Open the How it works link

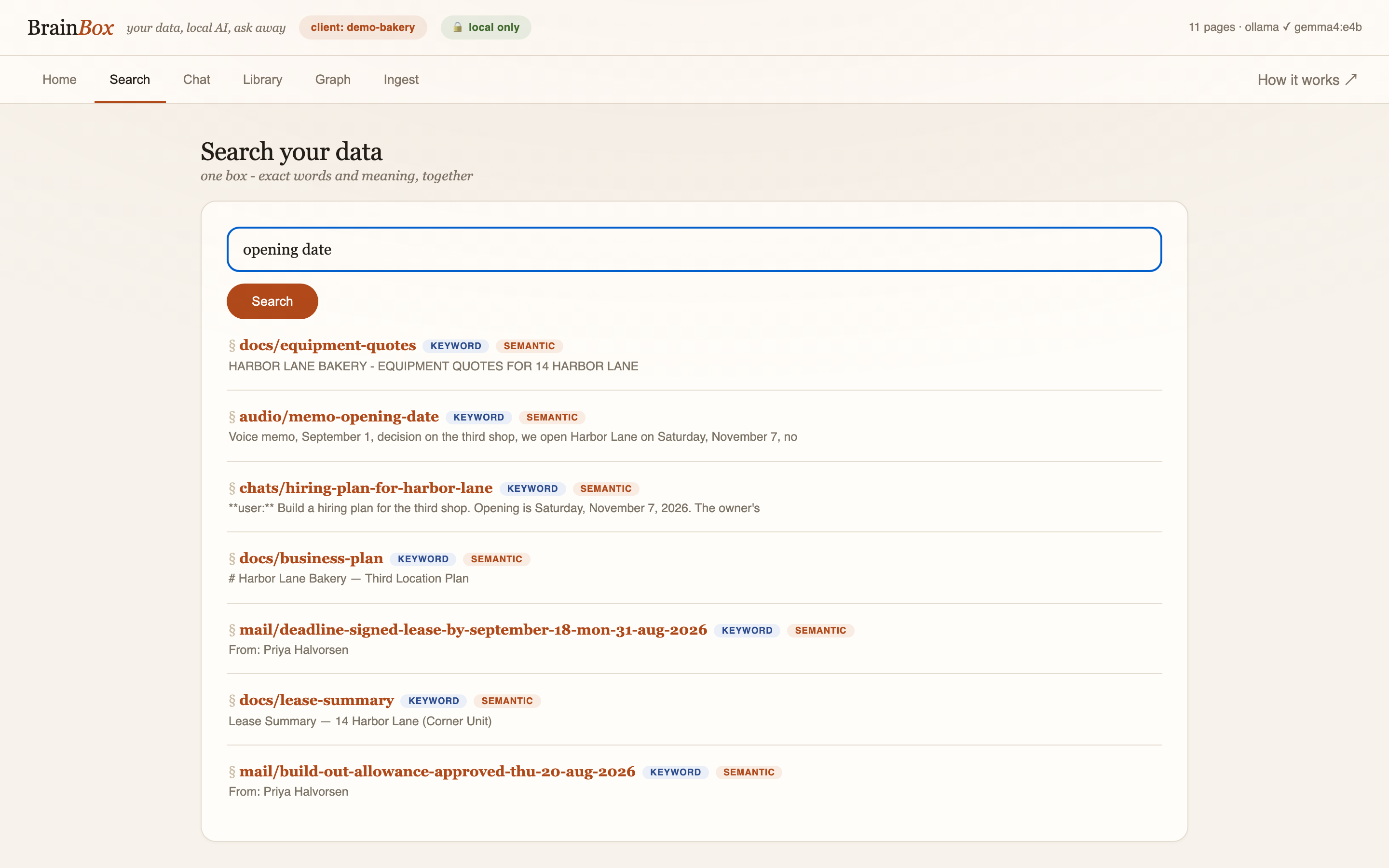pyautogui.click(x=1307, y=80)
